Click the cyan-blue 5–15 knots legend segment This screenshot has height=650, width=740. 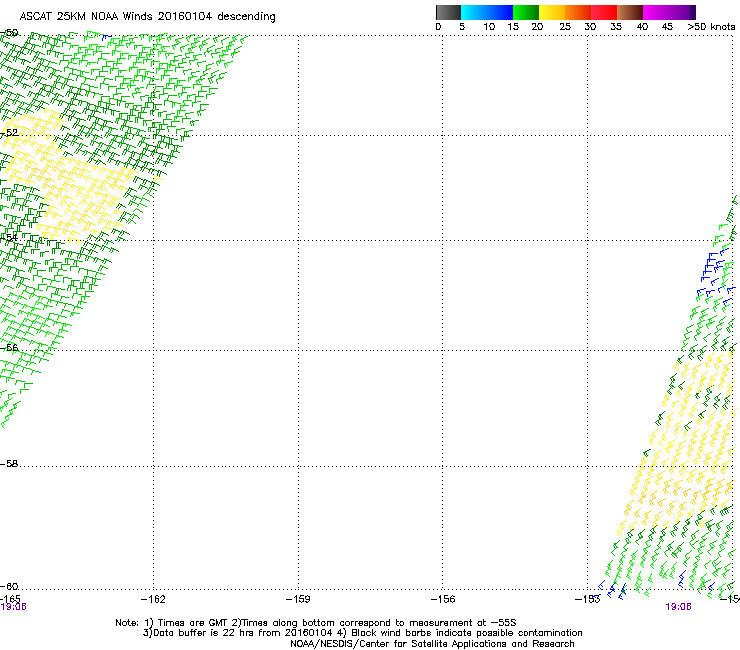(x=487, y=12)
